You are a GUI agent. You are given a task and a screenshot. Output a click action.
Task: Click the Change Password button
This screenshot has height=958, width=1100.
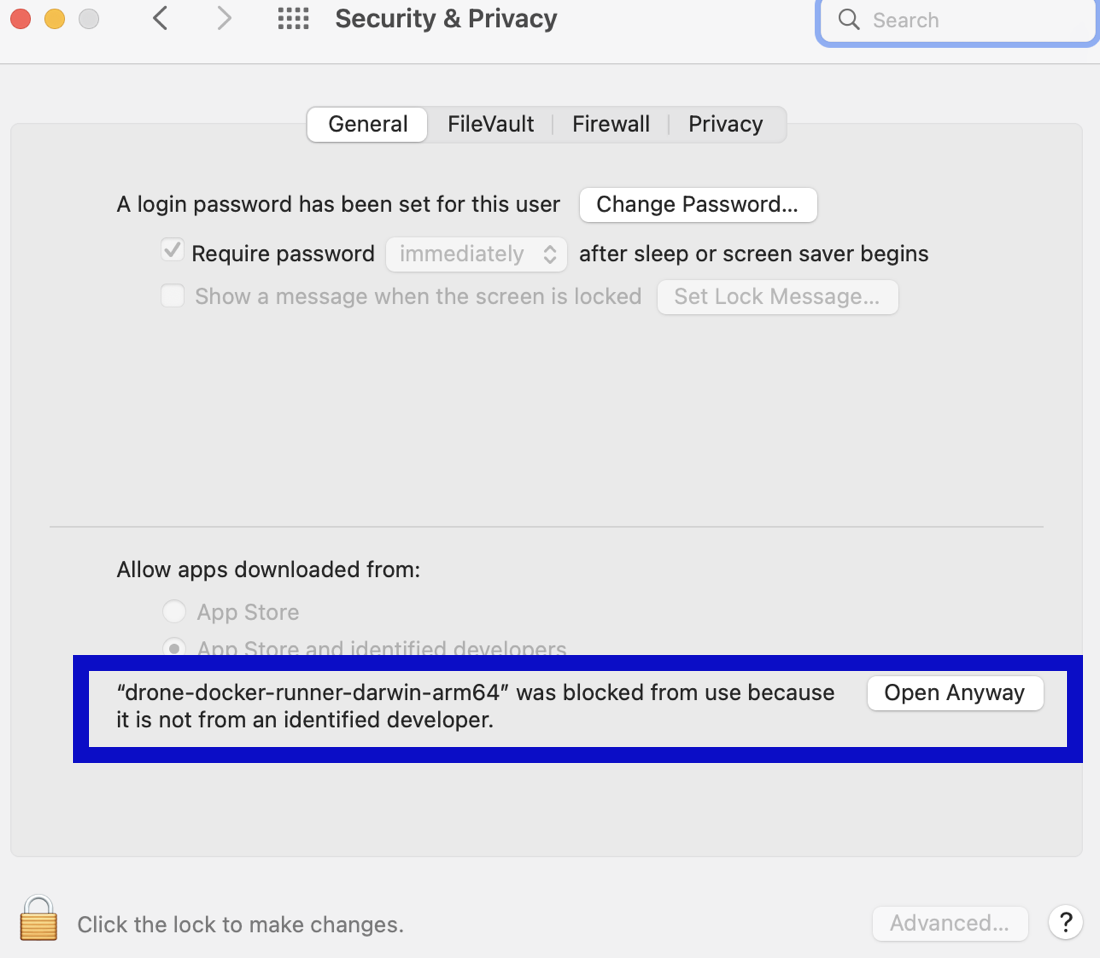point(697,204)
